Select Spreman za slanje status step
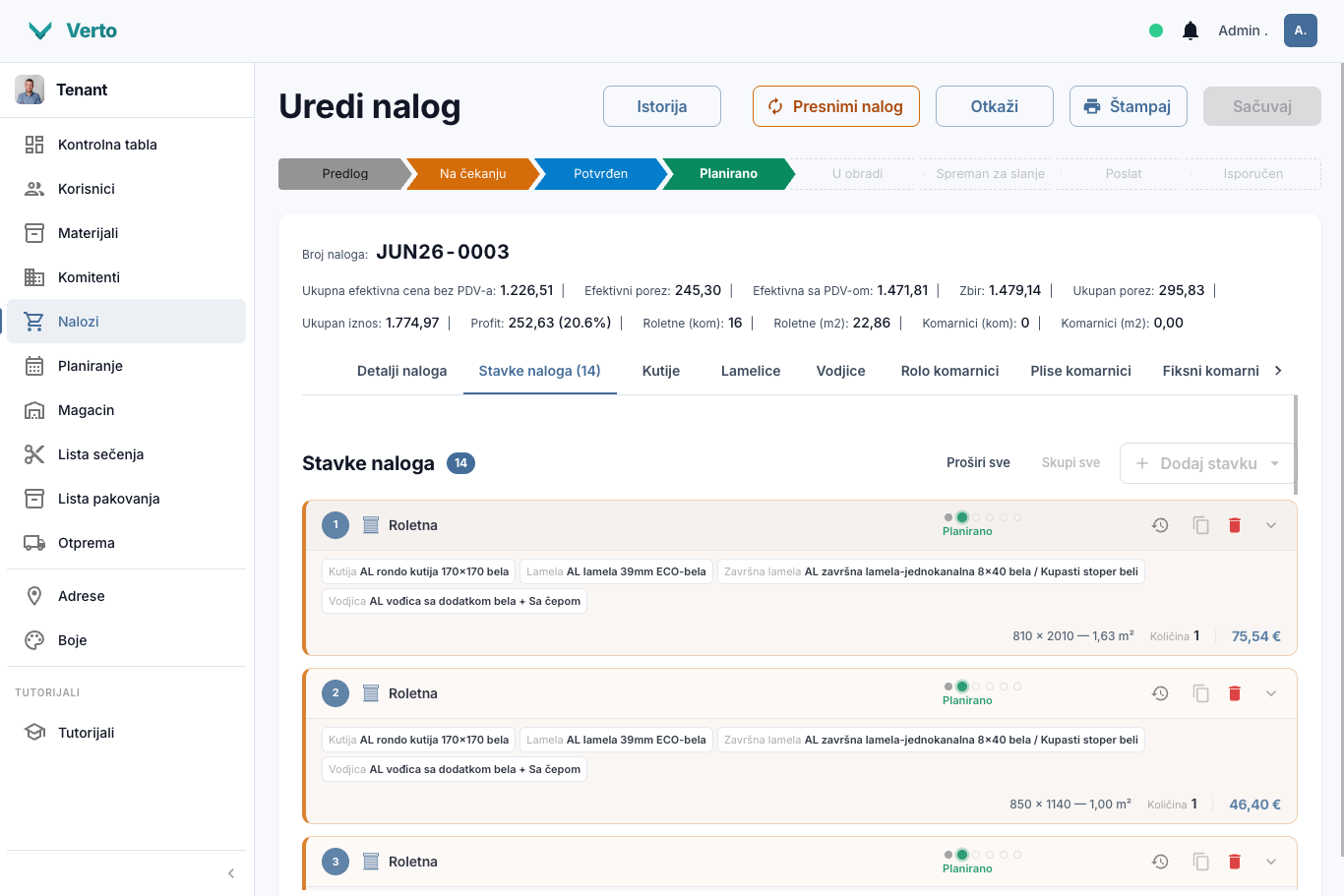Screen dimensions: 1344x896 click(x=991, y=174)
